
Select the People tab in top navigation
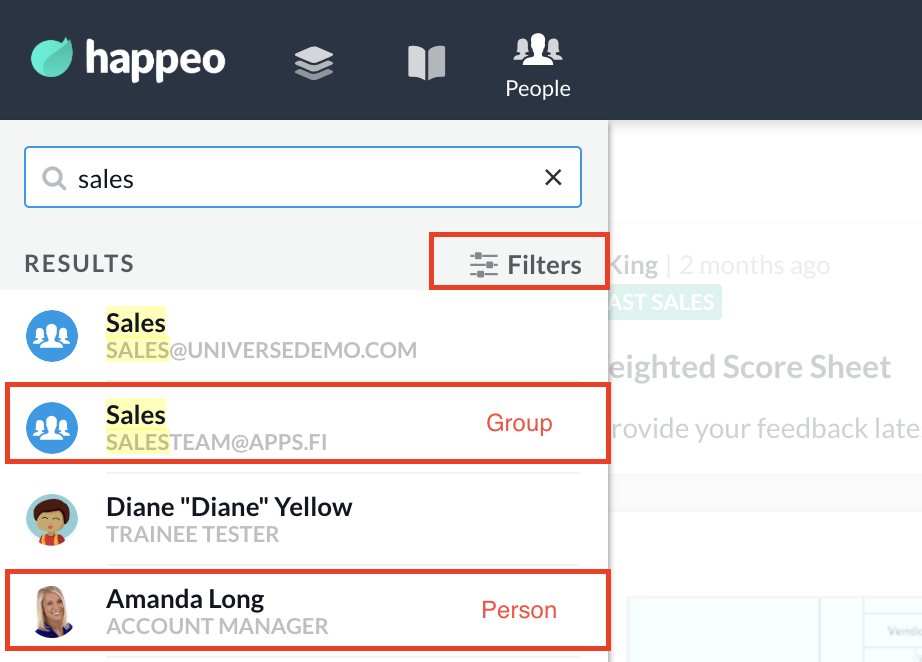(537, 66)
